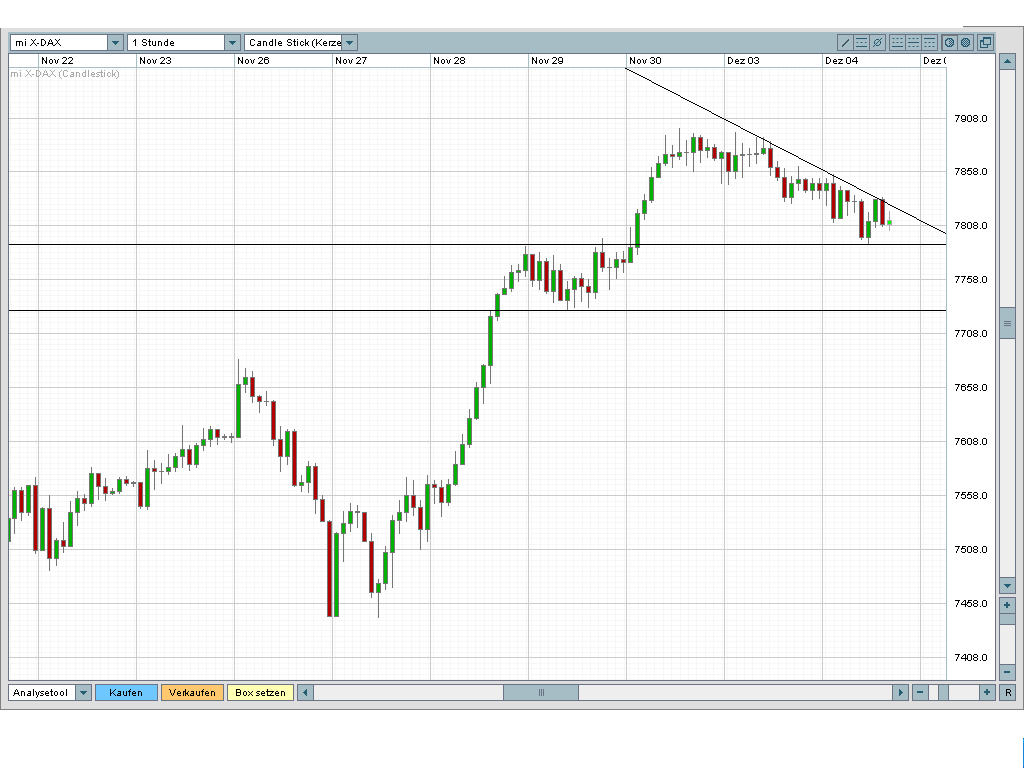Click the R reset button
The image size is (1024, 768).
[x=1008, y=692]
